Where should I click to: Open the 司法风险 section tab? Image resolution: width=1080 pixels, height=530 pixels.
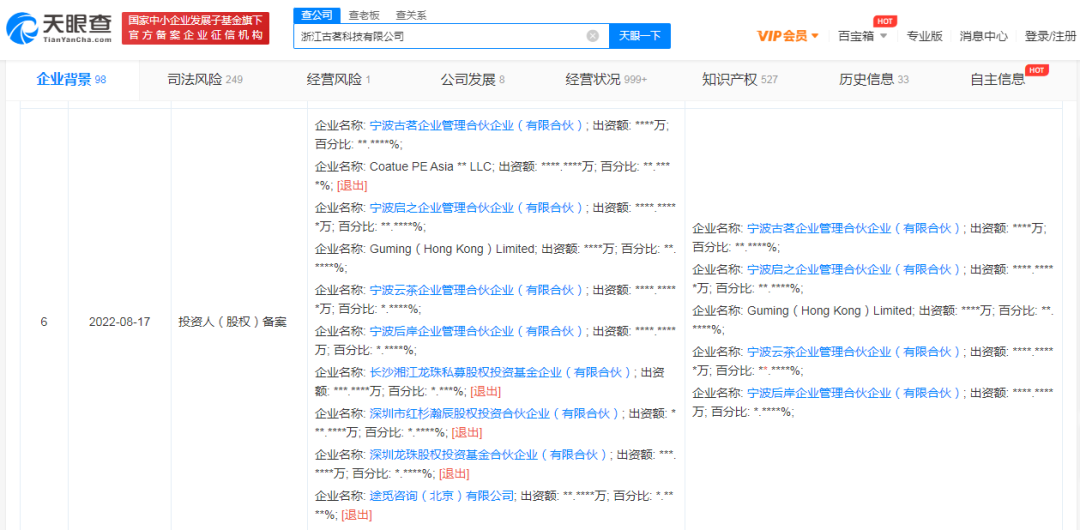pos(205,80)
